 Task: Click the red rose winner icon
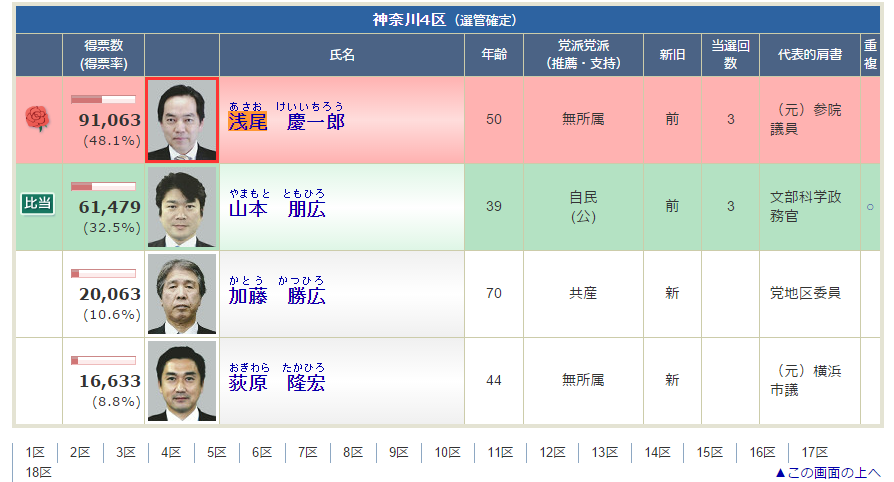pyautogui.click(x=36, y=119)
